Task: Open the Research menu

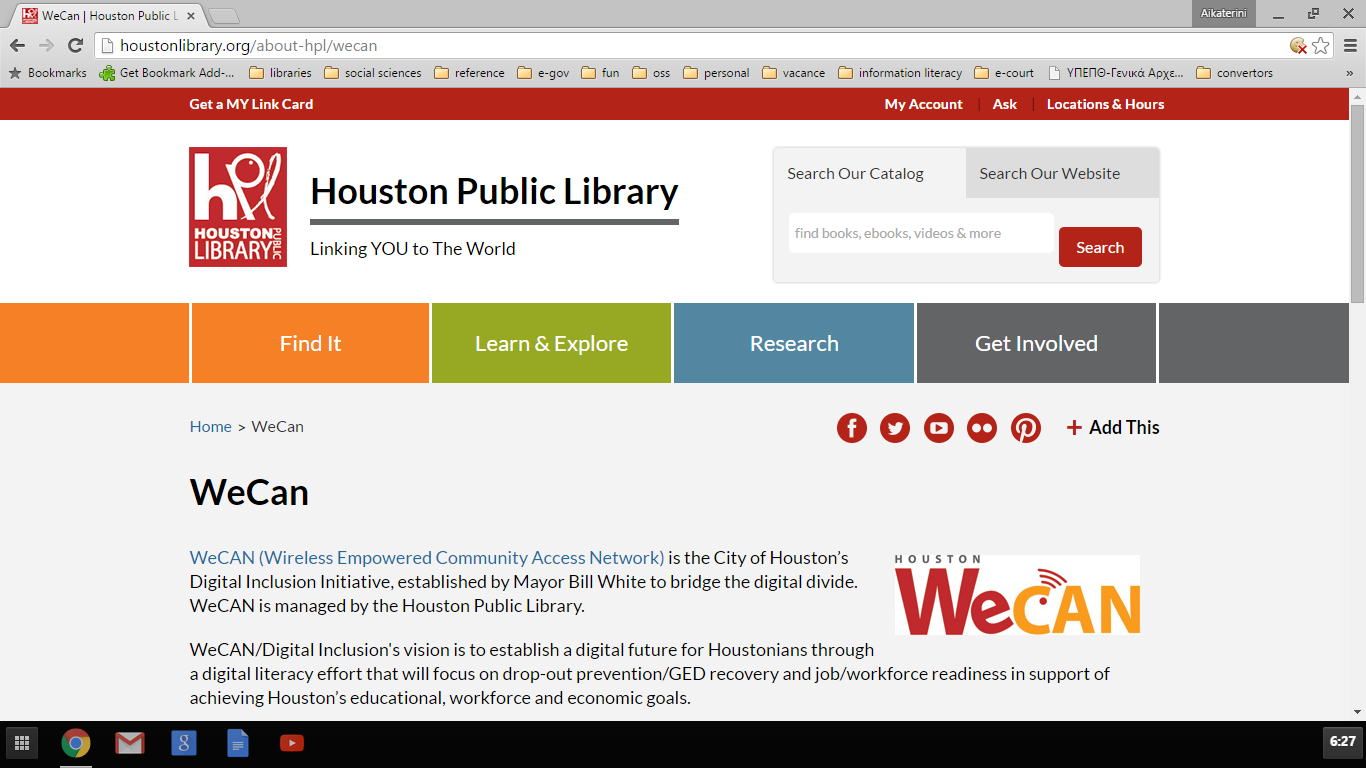Action: tap(794, 343)
